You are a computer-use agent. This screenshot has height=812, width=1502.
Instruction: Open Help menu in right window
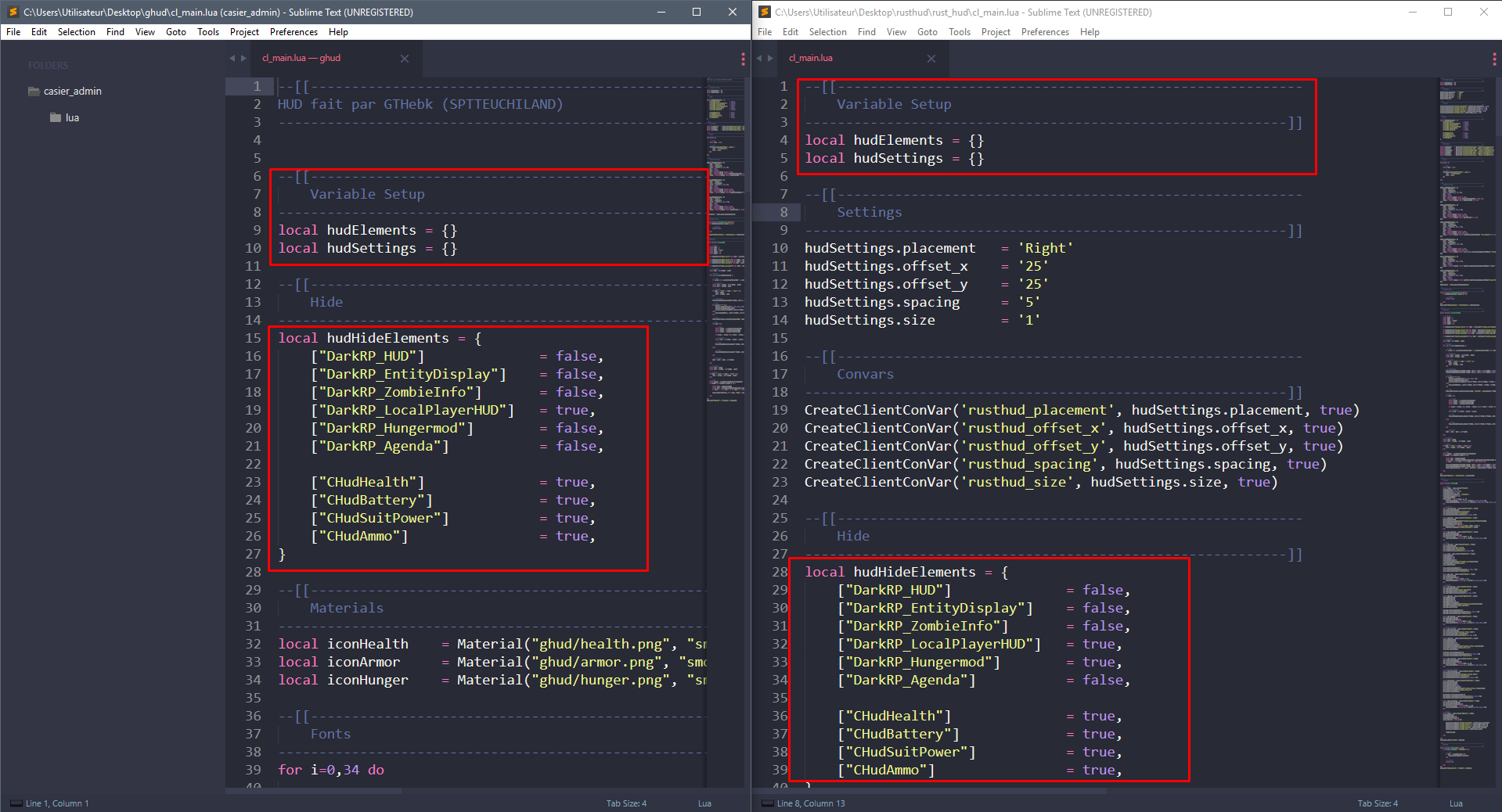click(1090, 32)
